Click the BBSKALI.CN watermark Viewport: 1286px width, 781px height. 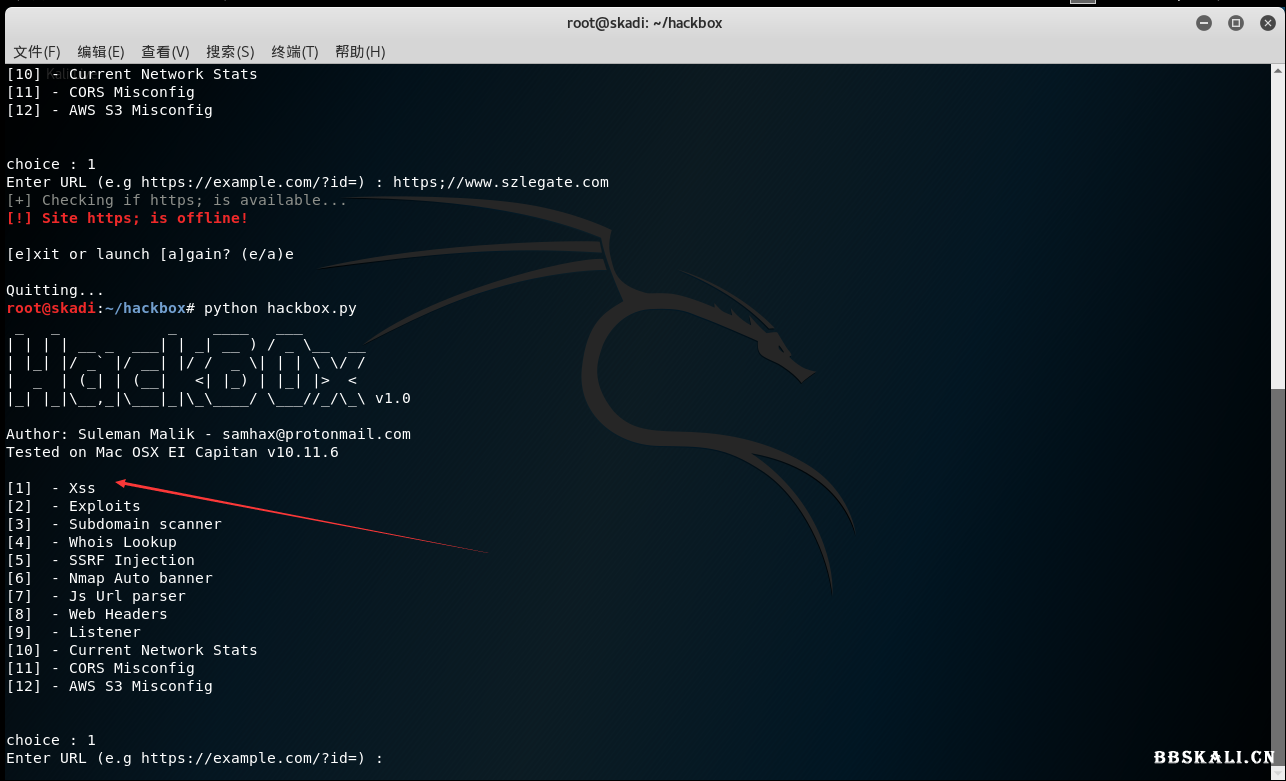[x=1214, y=758]
